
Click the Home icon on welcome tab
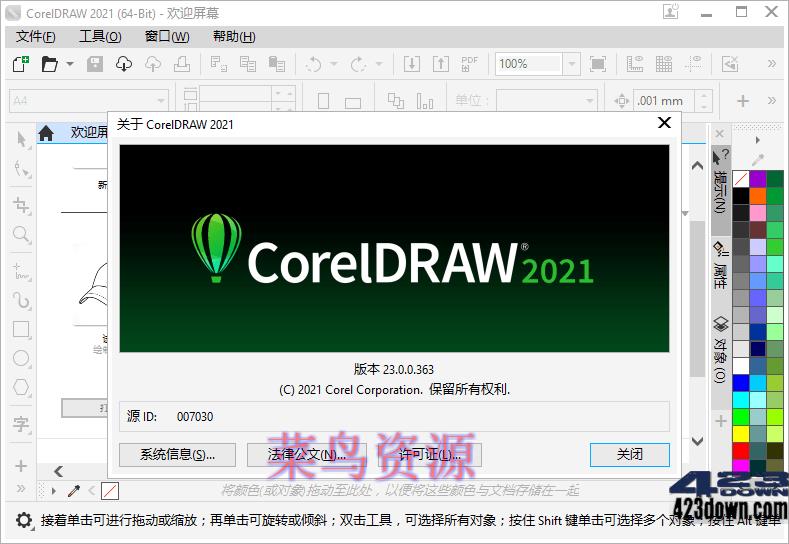coord(46,133)
